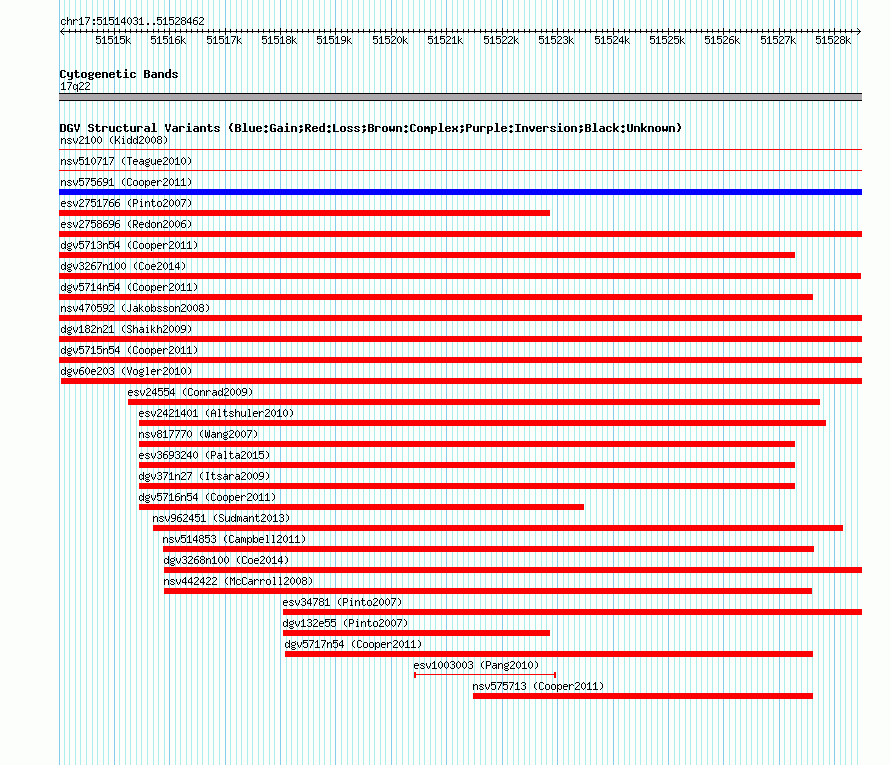
Task: Select esv34781 (Pinto2007) label
Action: point(342,602)
